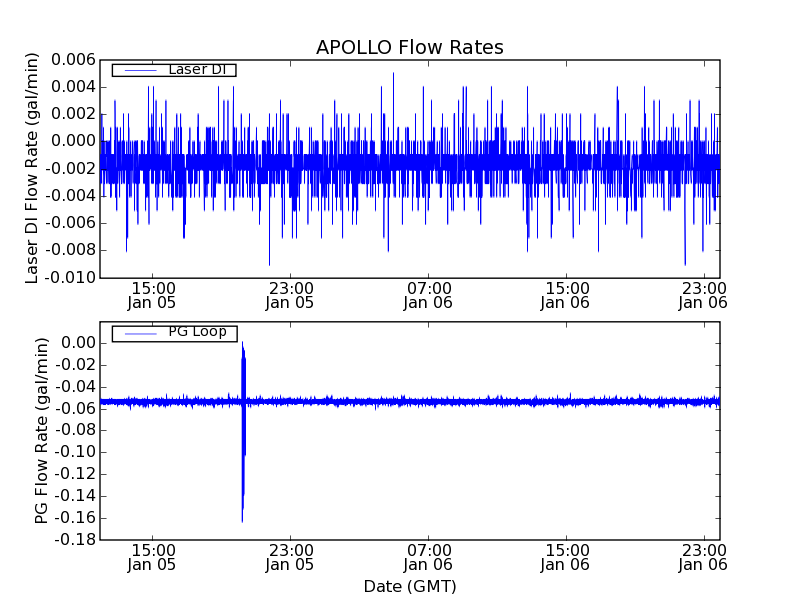Click the 'Date (GMT)' x-axis label
Screen dimensions: 800x600
click(x=410, y=586)
